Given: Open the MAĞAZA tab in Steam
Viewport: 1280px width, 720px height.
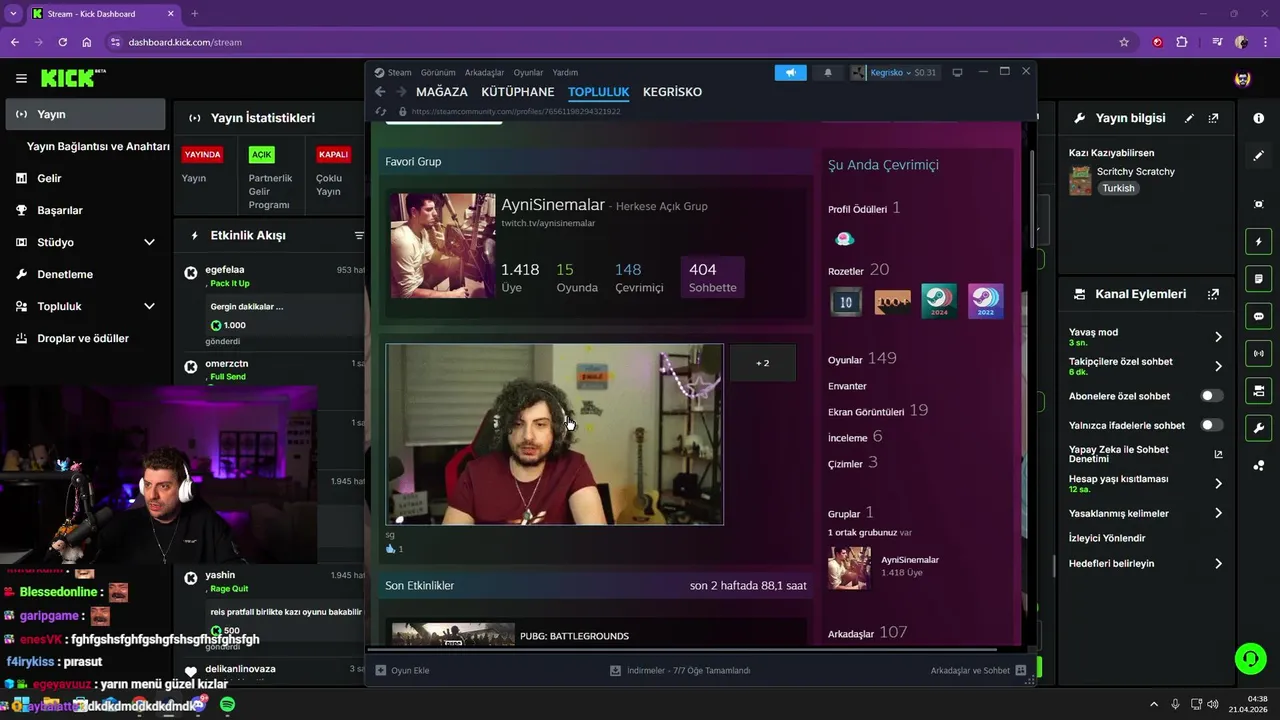Looking at the screenshot, I should point(442,92).
